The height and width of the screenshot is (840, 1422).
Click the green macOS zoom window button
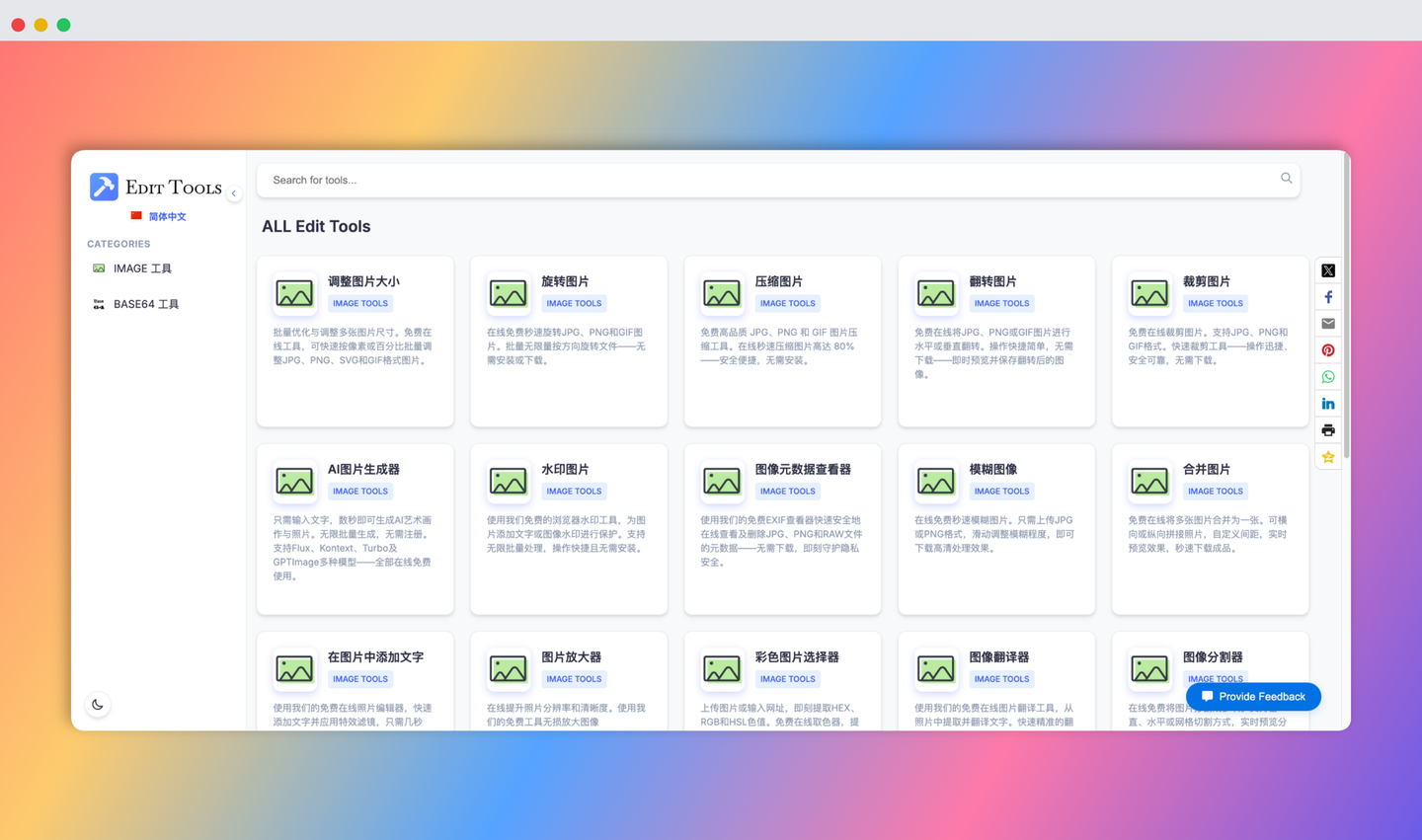(63, 25)
